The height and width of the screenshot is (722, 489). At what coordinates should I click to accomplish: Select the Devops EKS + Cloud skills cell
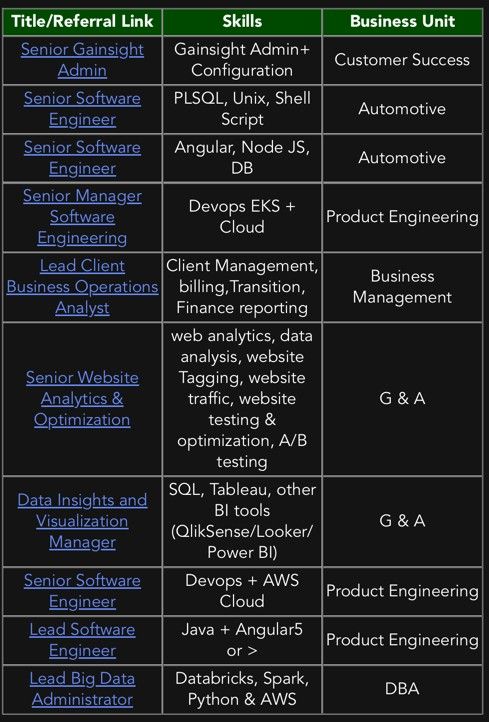pos(242,217)
